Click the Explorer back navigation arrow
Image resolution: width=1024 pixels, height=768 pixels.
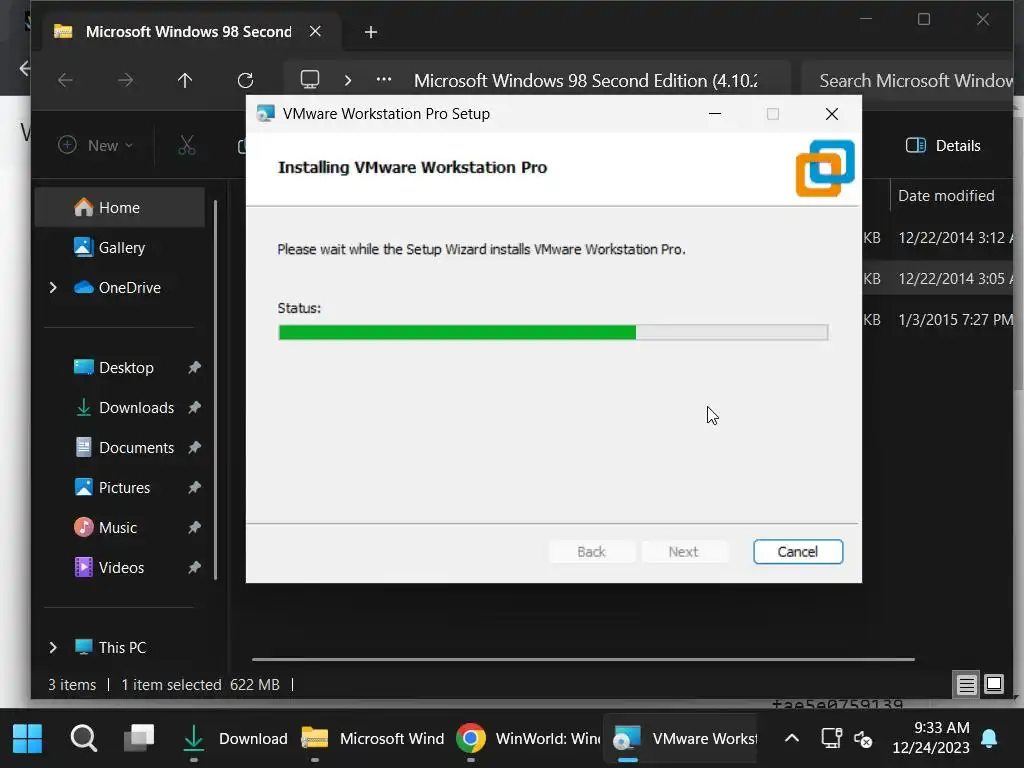(x=65, y=80)
